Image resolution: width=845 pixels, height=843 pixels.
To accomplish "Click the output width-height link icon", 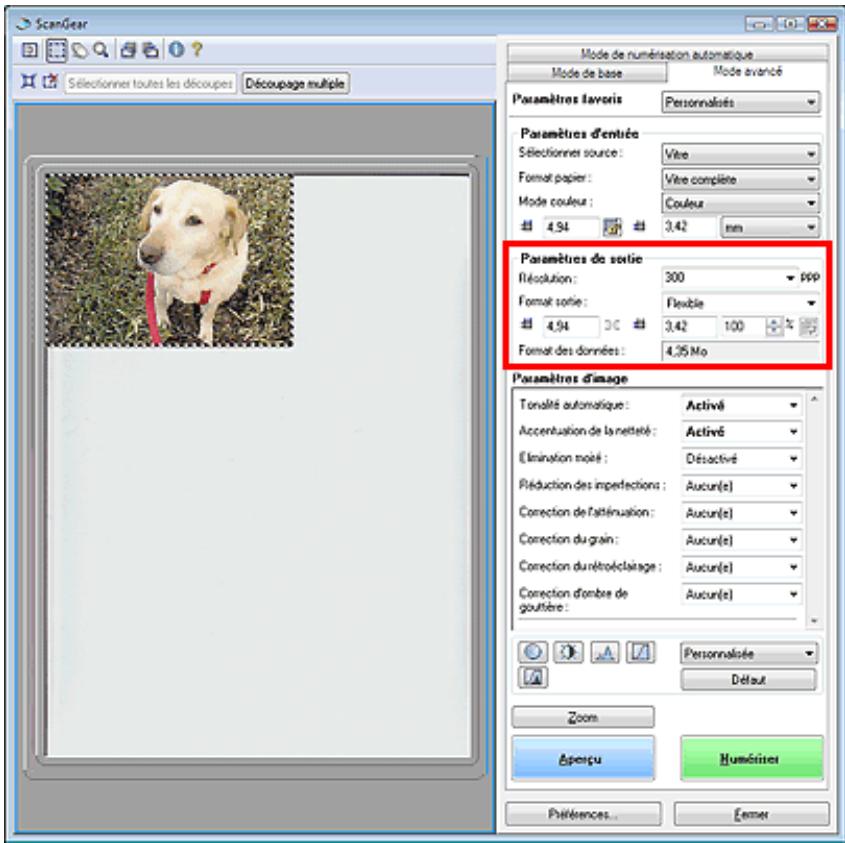I will pyautogui.click(x=612, y=326).
